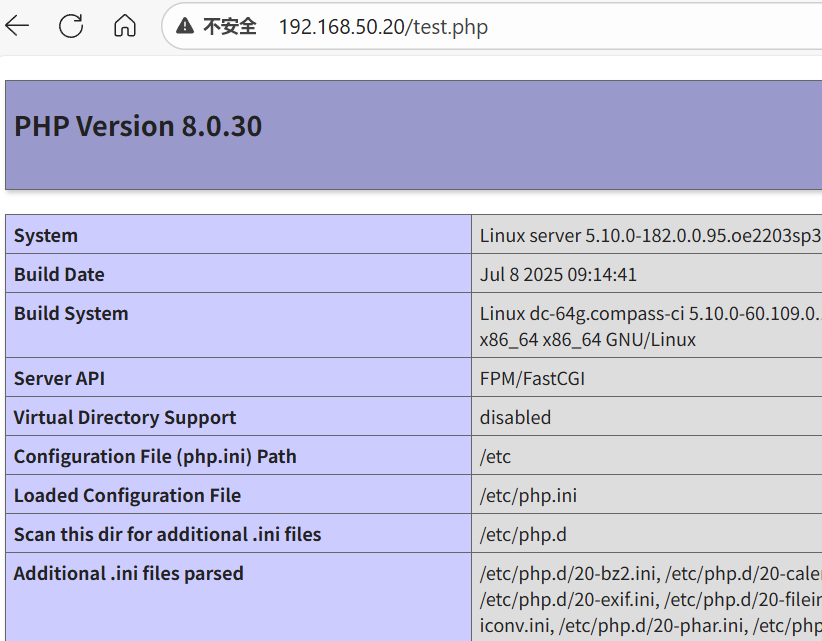Go to the browser home page icon
The height and width of the screenshot is (641, 822).
coord(125,26)
